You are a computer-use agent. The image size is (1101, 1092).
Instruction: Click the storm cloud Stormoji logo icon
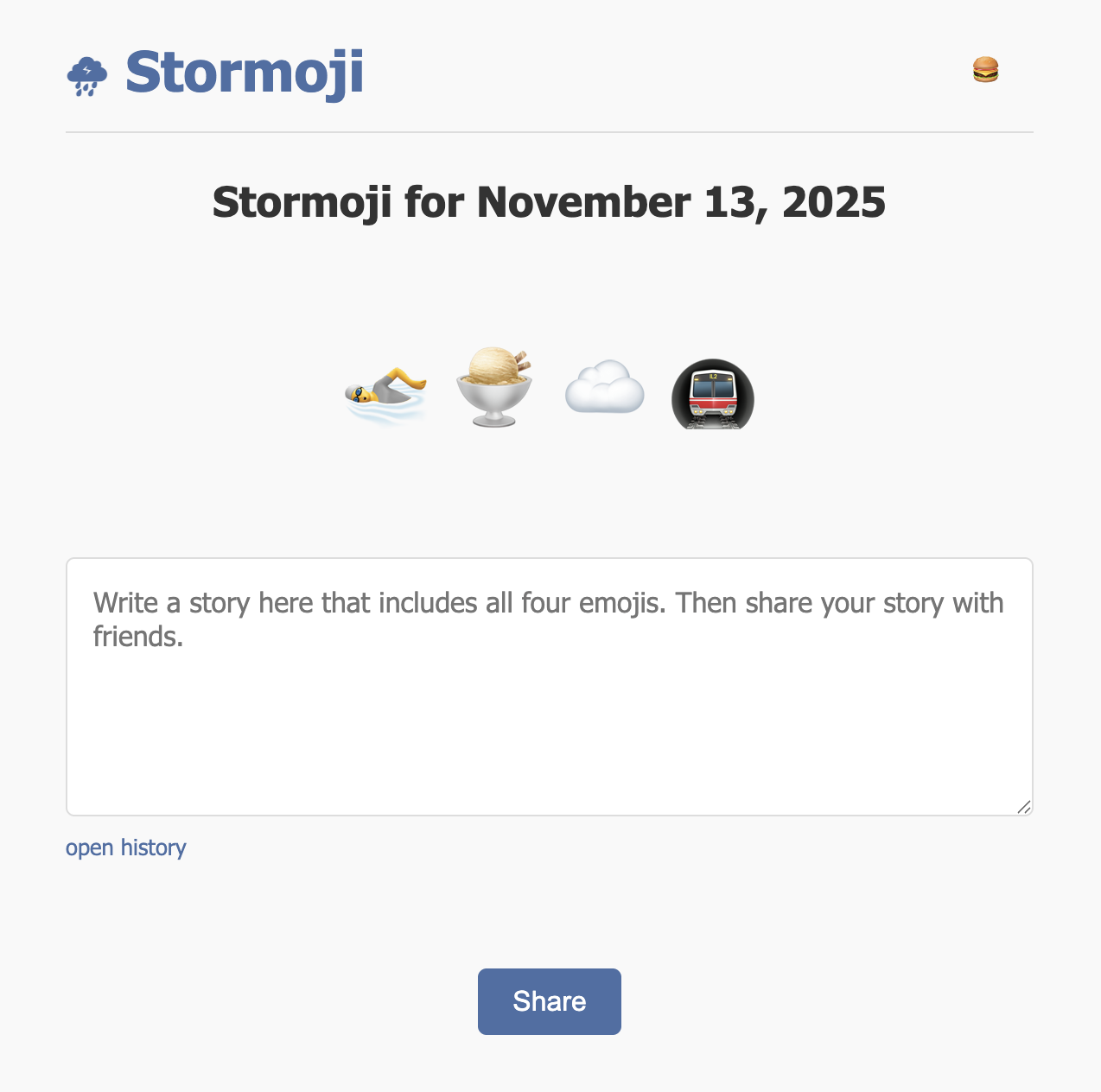coord(86,74)
